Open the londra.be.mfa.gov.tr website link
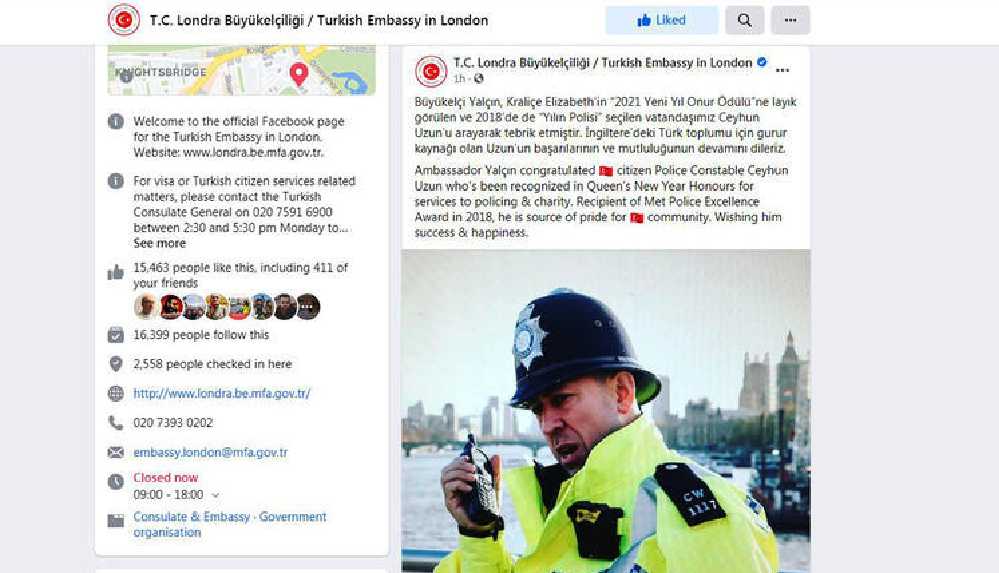 click(222, 393)
